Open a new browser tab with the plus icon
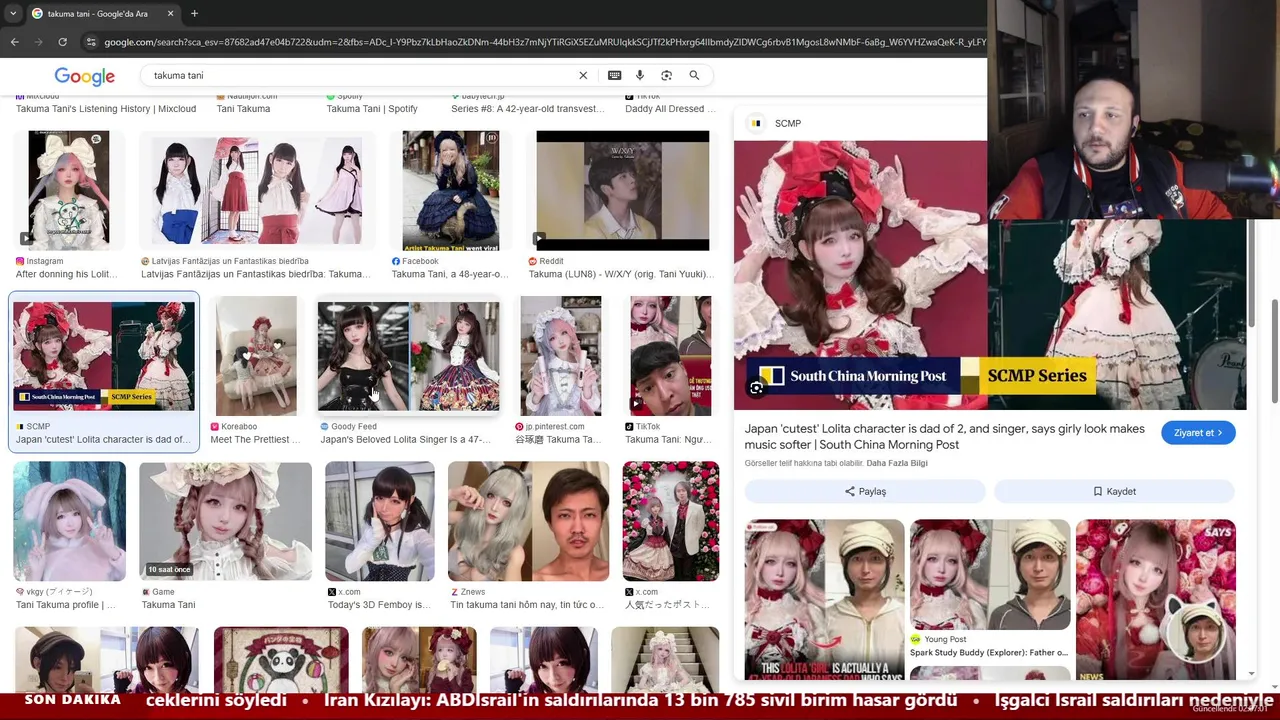This screenshot has width=1280, height=720. click(194, 13)
